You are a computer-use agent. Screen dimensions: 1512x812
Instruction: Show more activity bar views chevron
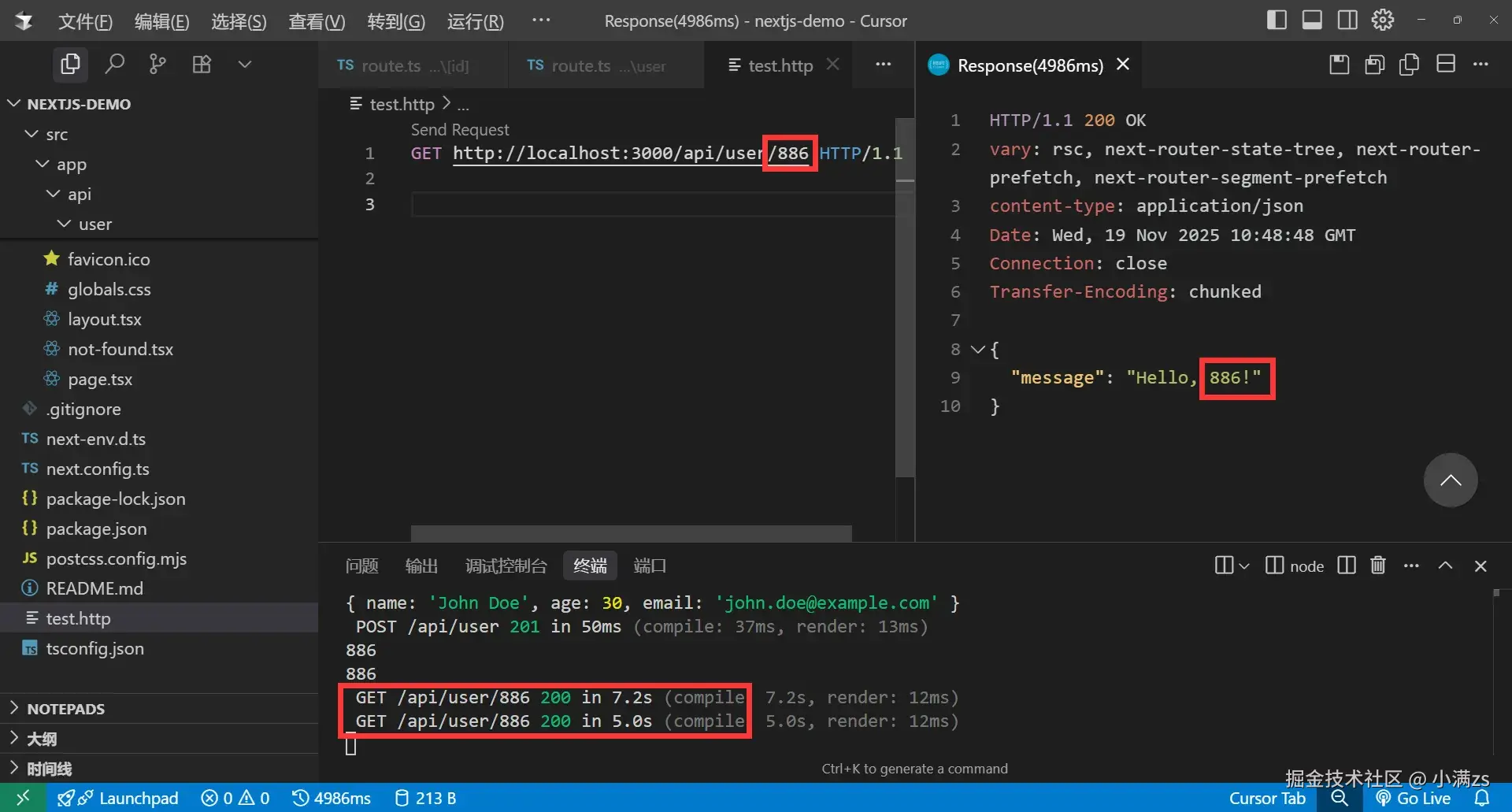(245, 64)
